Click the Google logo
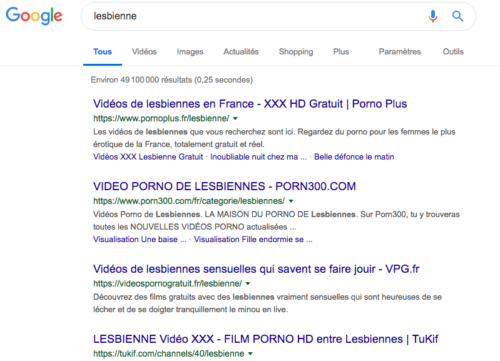 click(34, 16)
